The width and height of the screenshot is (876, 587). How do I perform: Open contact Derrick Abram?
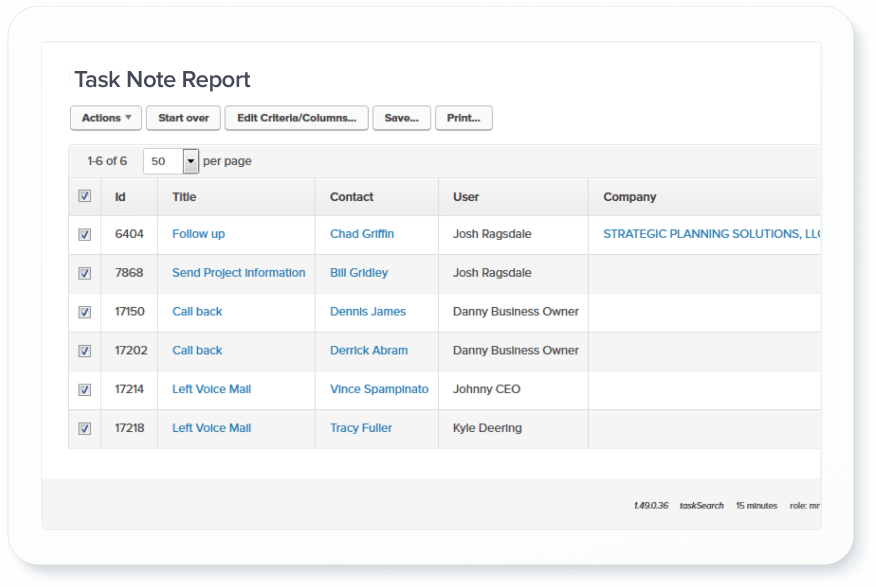pos(369,350)
